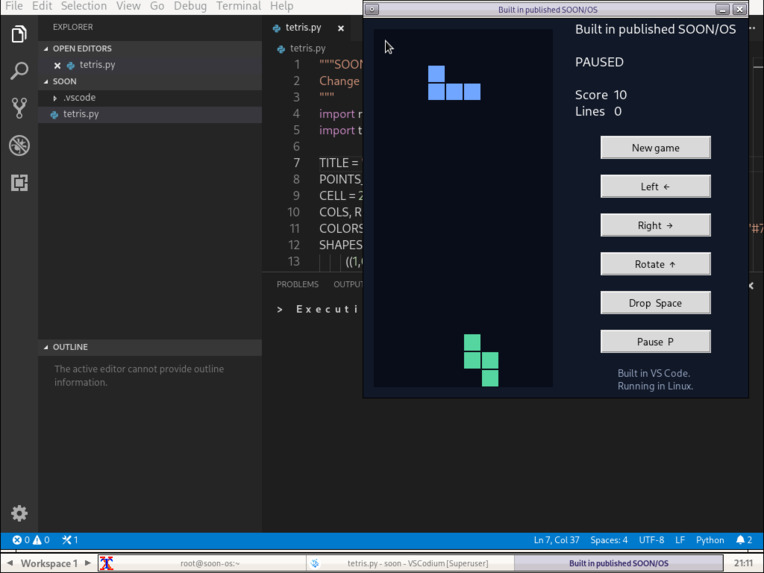This screenshot has width=764, height=573.
Task: Switch to the Problems panel tab
Action: (297, 285)
